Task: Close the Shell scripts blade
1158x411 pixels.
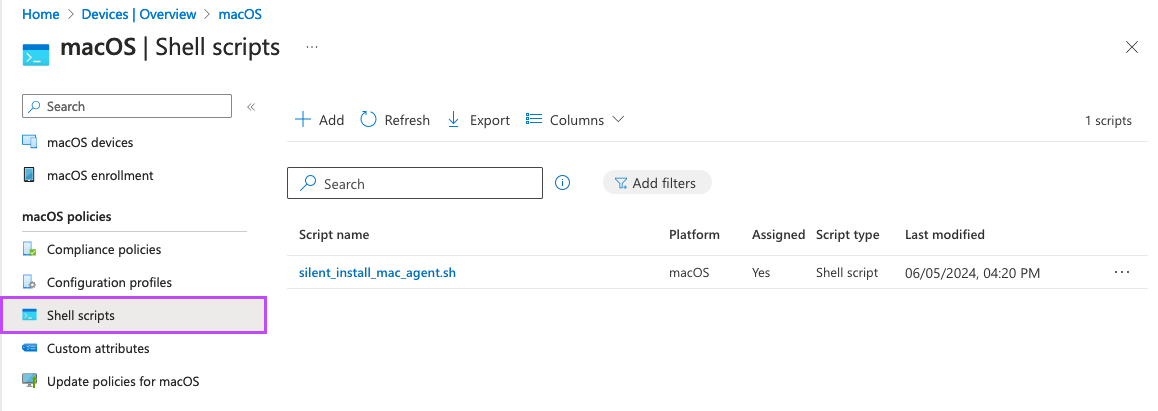Action: [x=1132, y=47]
